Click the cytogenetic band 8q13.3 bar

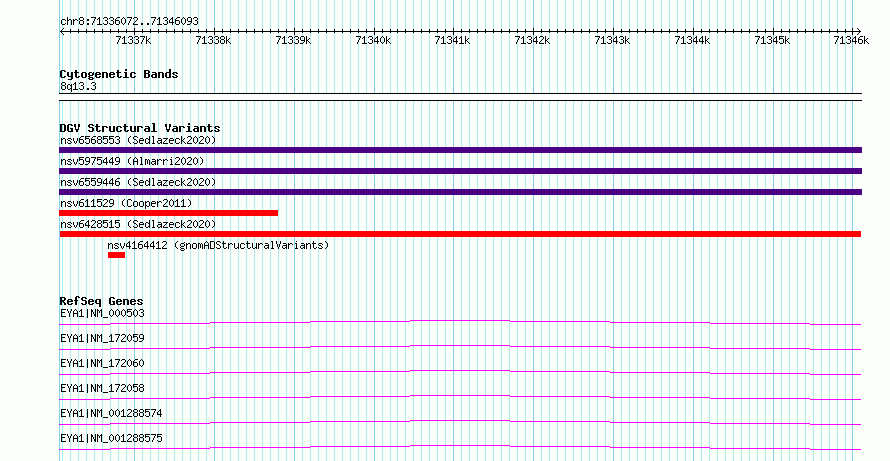460,97
